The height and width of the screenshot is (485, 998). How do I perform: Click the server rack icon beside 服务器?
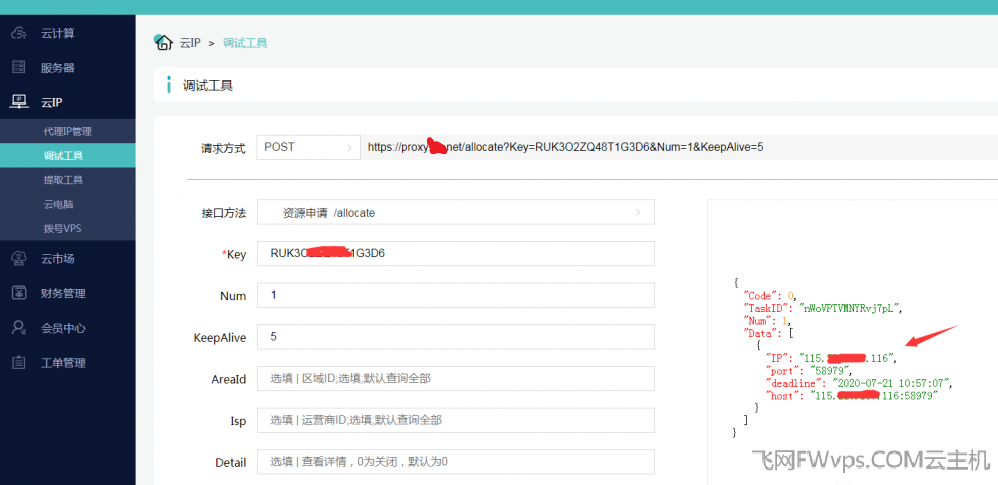[x=19, y=67]
